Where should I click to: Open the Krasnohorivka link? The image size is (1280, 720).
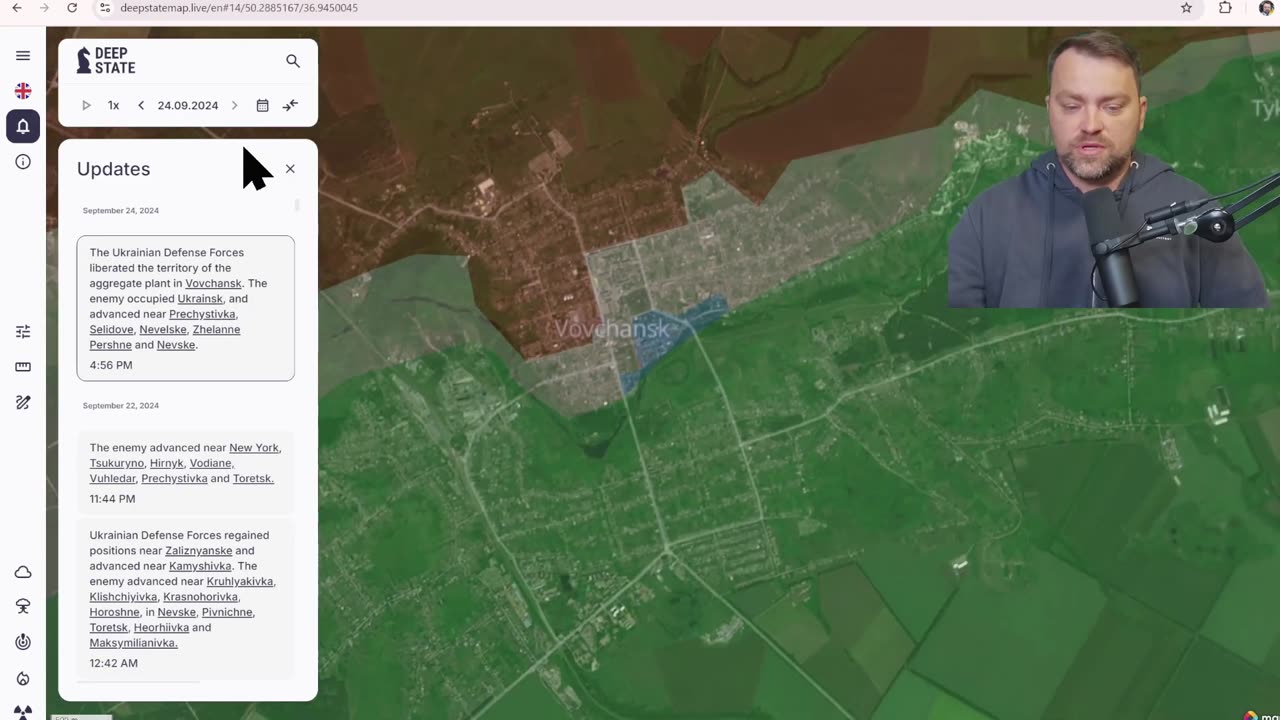pyautogui.click(x=201, y=597)
